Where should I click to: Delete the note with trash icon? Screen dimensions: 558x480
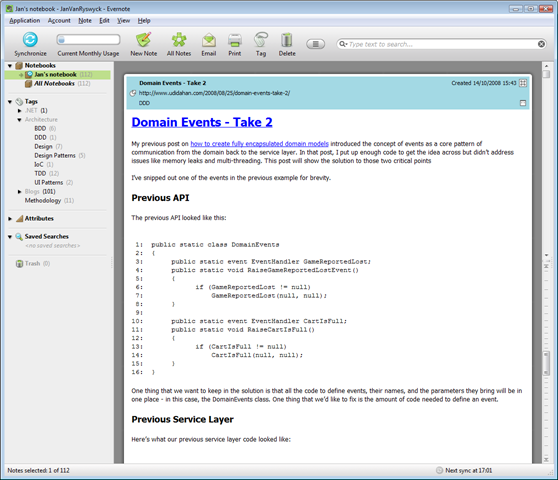287,40
